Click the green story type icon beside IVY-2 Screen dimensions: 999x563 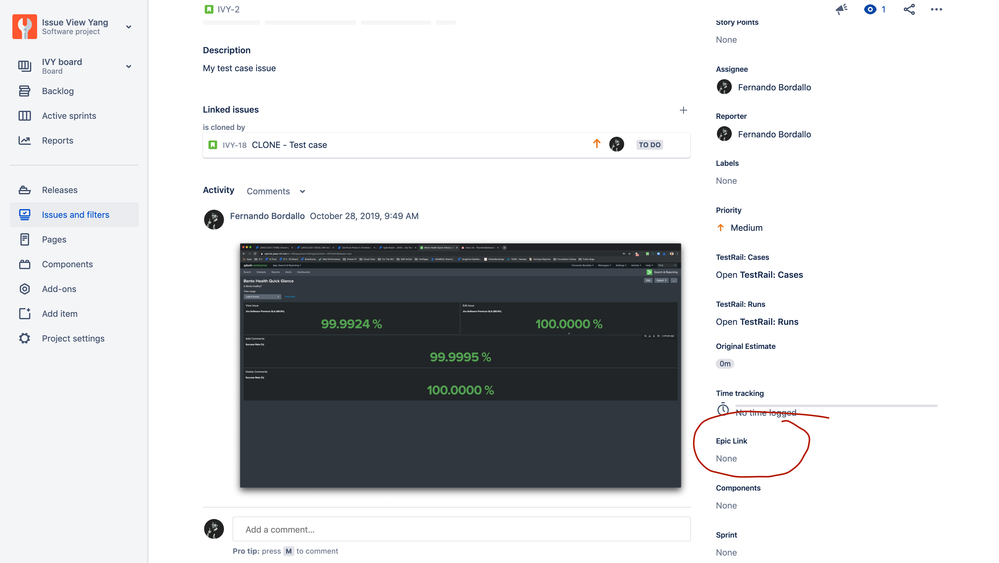(208, 9)
